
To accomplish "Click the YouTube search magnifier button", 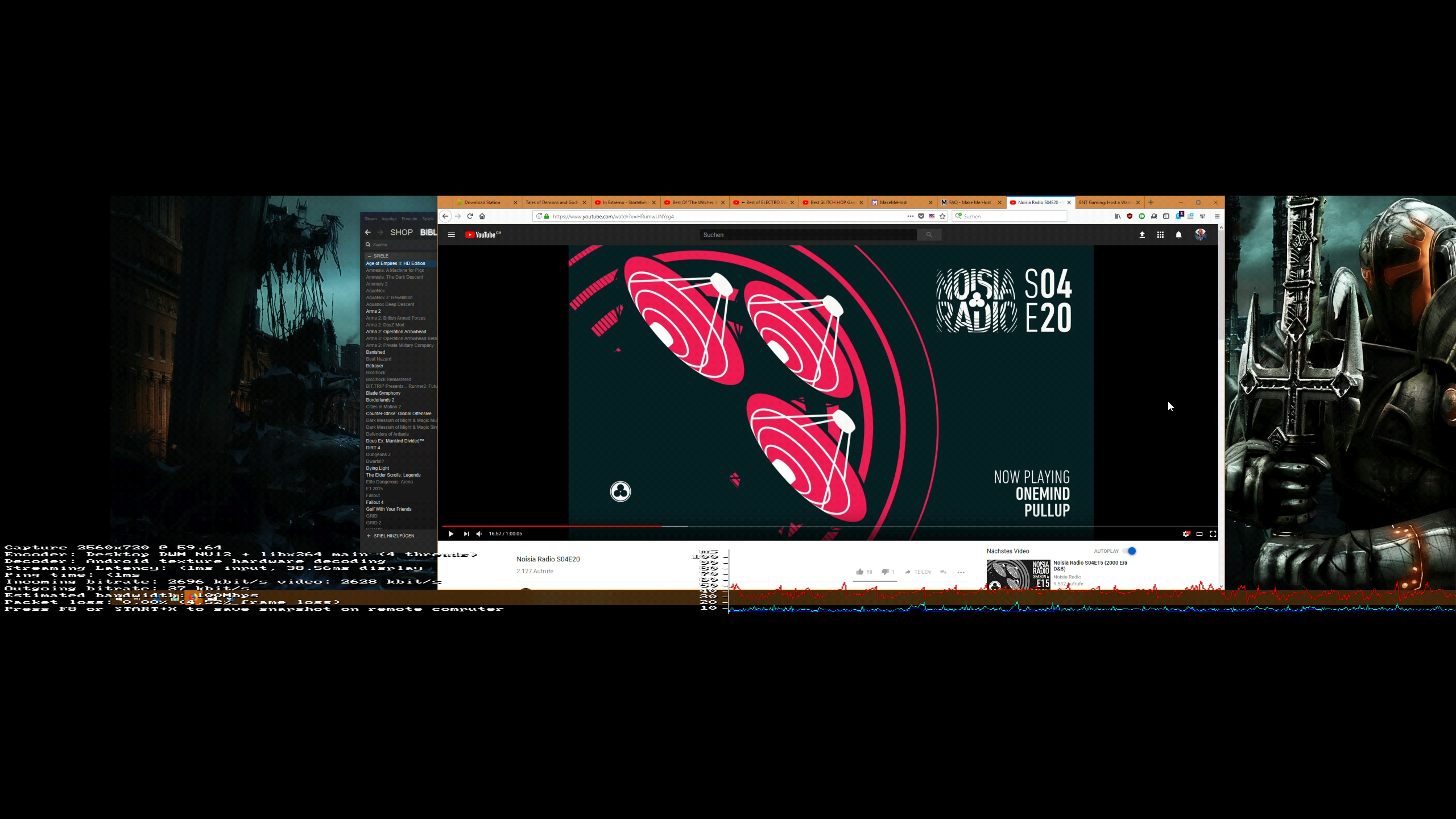I will click(x=929, y=235).
